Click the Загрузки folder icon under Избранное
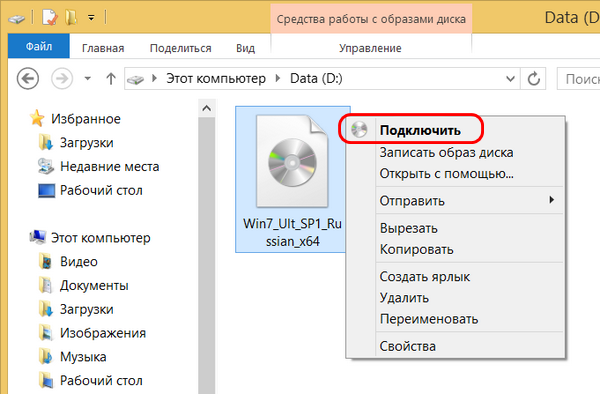The width and height of the screenshot is (600, 394). pos(46,142)
